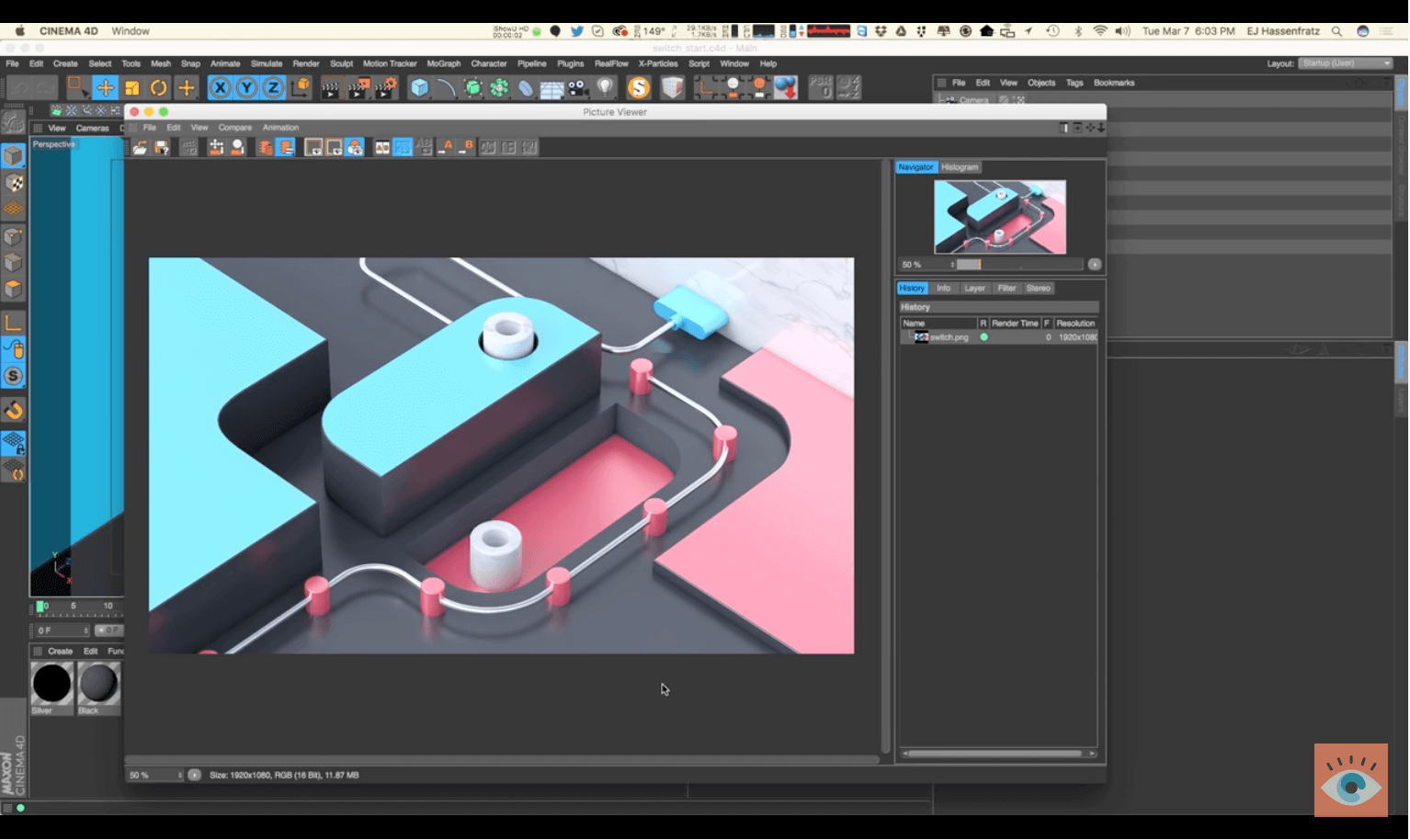Open the 50% zoom dropdown in status bar
This screenshot has width=1410, height=840.
point(155,776)
